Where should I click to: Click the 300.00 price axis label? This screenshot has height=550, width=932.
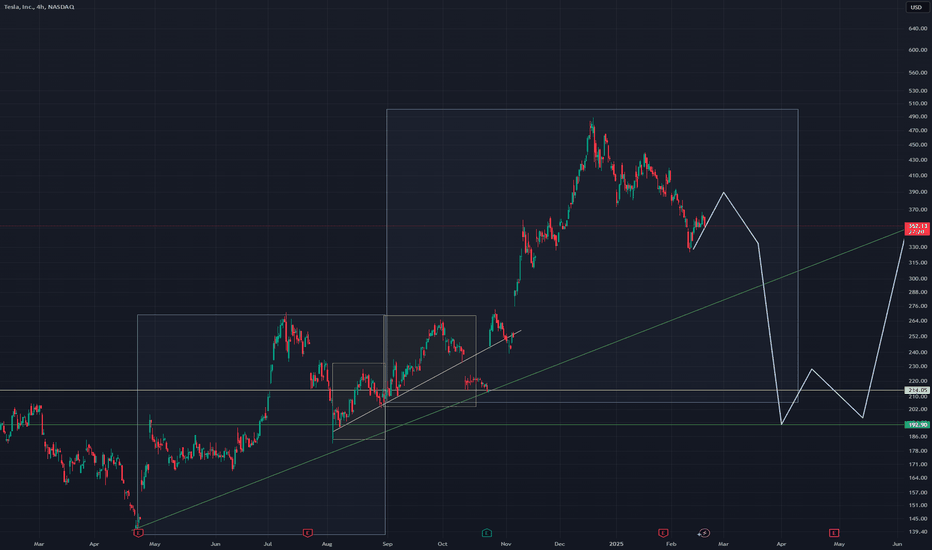[x=918, y=278]
